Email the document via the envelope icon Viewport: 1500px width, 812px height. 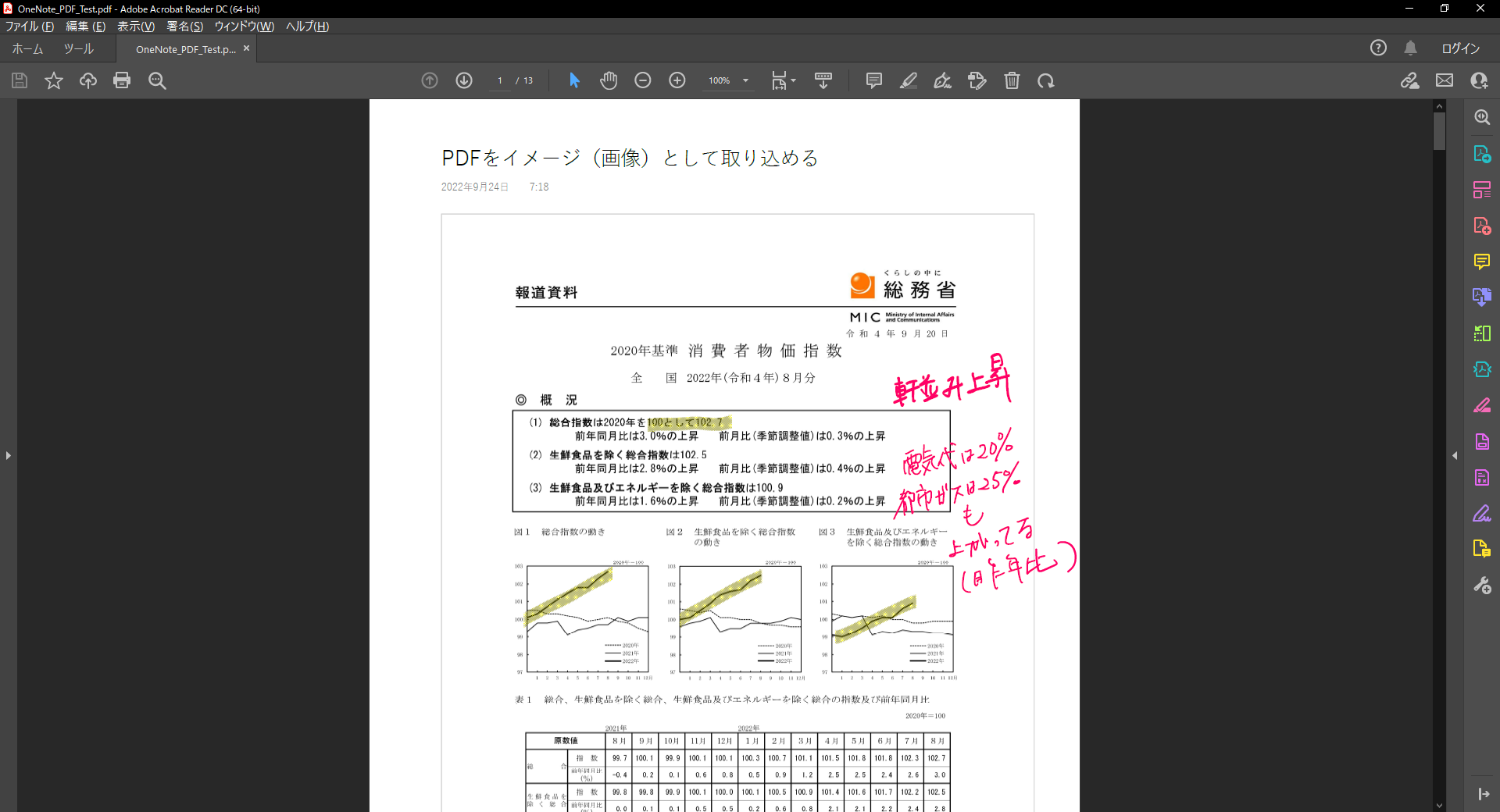[x=1445, y=80]
